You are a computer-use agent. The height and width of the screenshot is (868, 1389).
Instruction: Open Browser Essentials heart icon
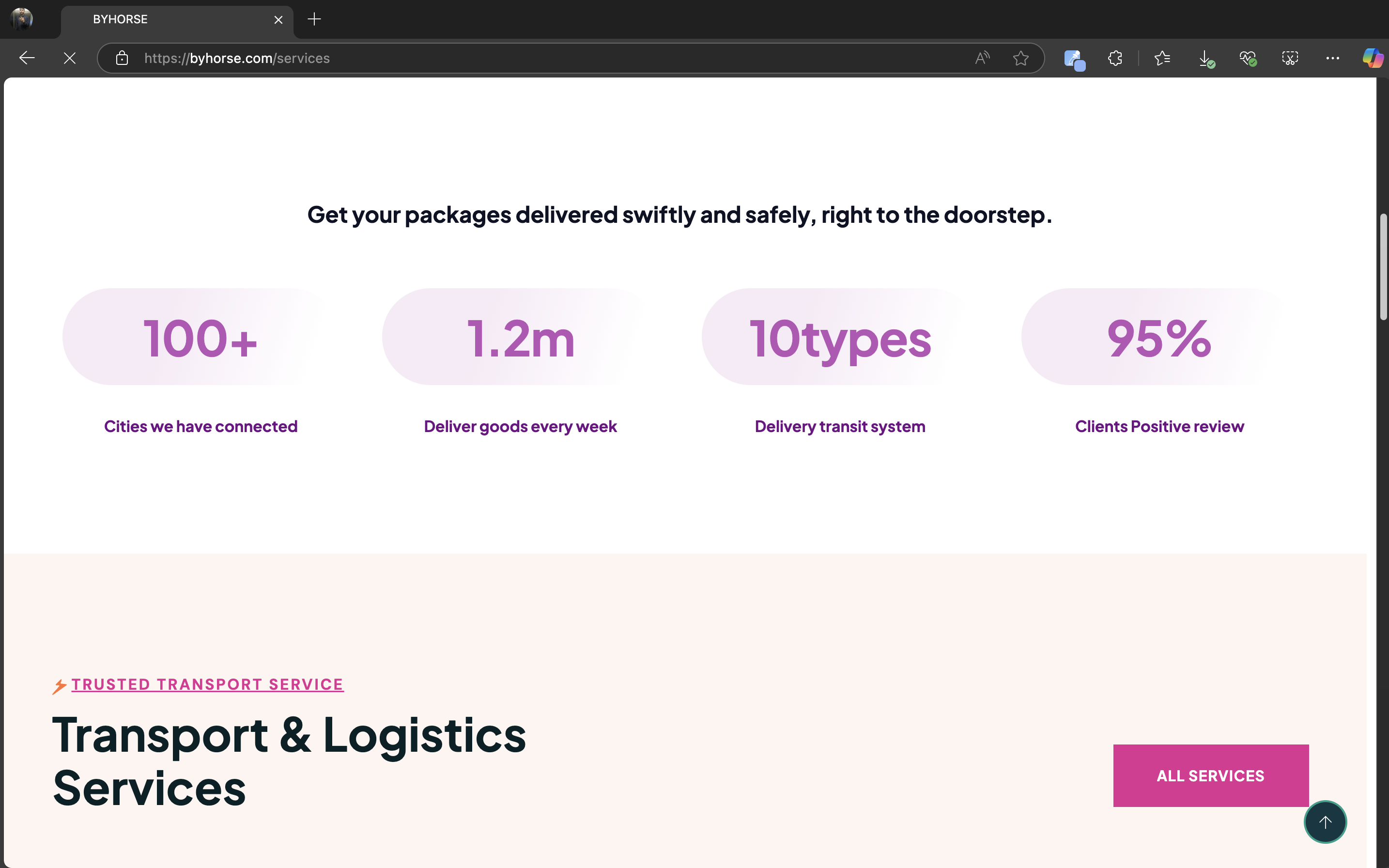click(x=1247, y=58)
